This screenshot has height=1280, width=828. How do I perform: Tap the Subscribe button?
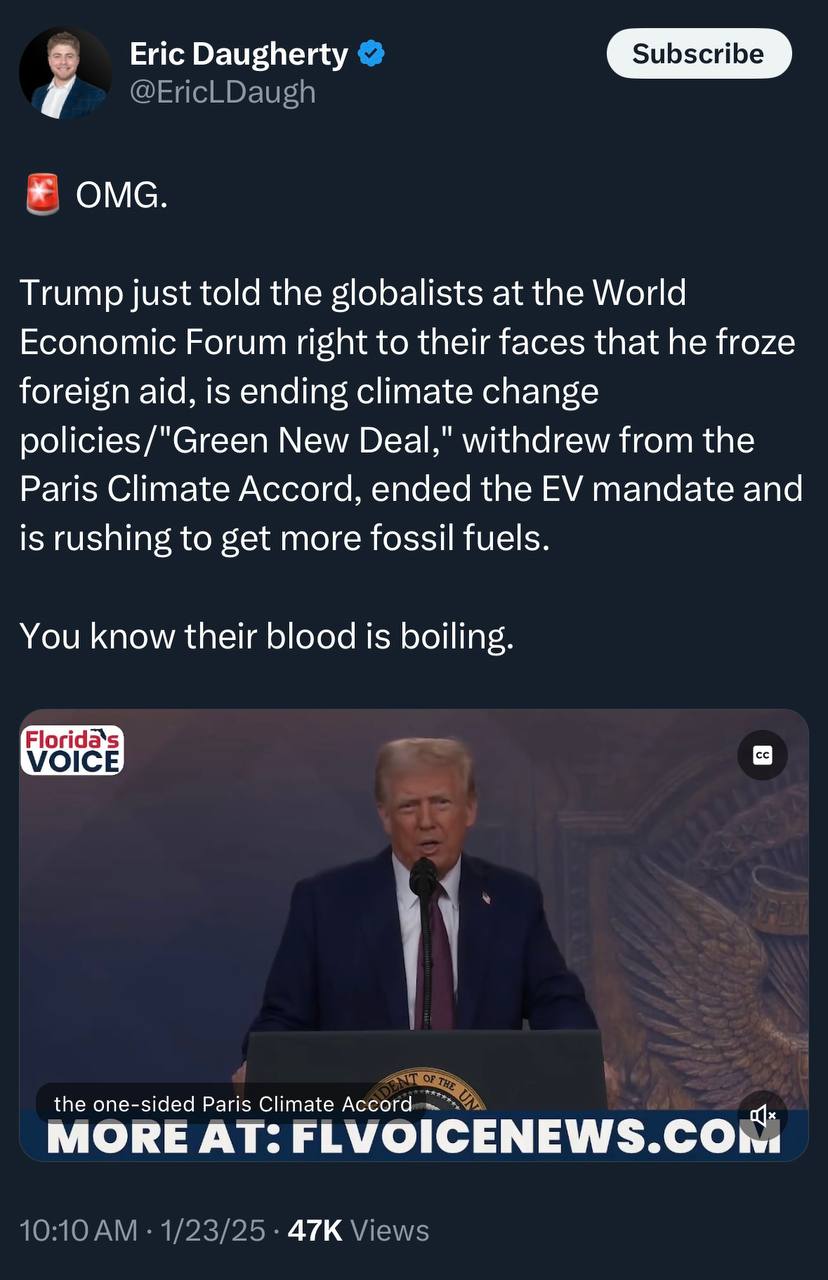[x=699, y=54]
